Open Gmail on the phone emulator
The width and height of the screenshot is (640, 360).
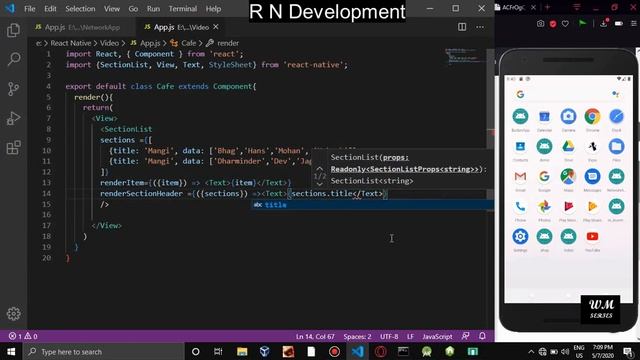pos(520,176)
